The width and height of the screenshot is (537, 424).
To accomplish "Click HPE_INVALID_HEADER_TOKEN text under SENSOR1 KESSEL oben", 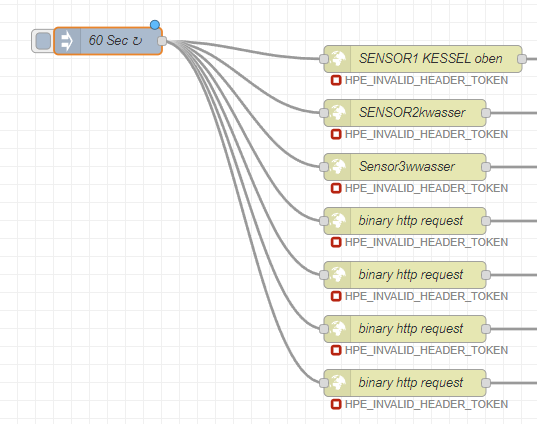I will 426,80.
